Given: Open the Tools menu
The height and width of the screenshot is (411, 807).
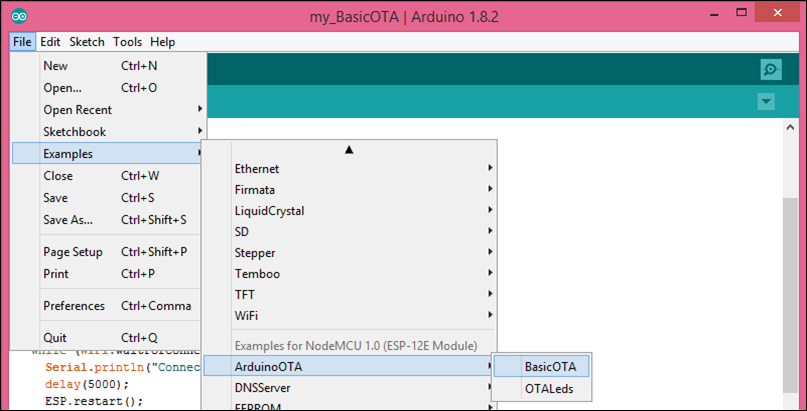Looking at the screenshot, I should point(128,42).
